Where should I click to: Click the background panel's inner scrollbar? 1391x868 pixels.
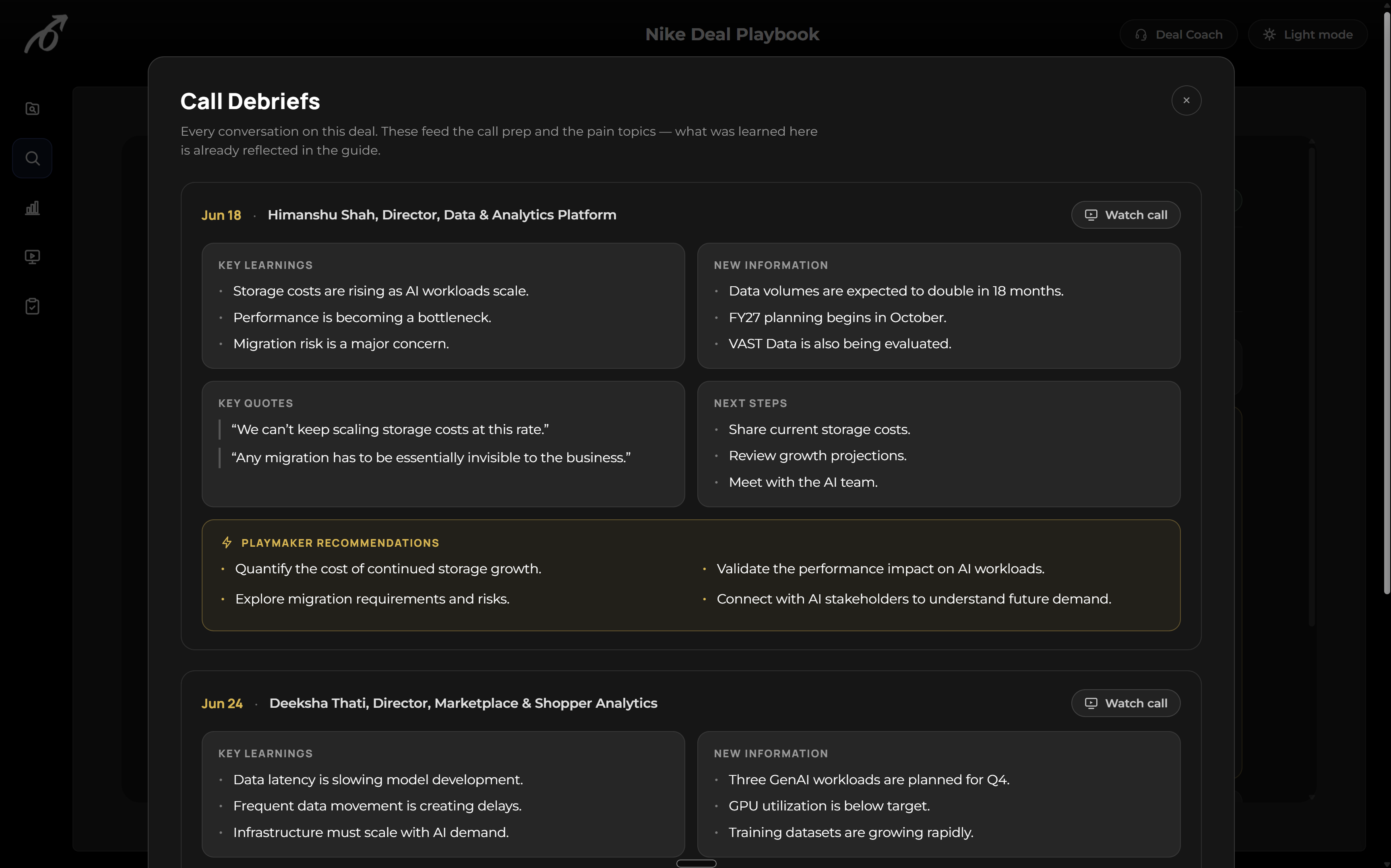coord(1312,386)
